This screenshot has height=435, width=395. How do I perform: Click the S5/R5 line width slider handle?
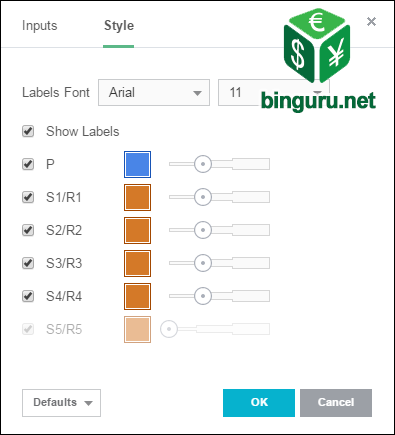click(x=169, y=329)
